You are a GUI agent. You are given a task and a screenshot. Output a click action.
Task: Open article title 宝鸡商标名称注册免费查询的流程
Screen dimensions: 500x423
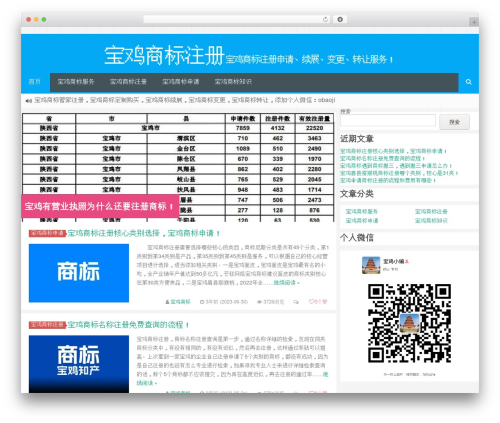pos(128,325)
